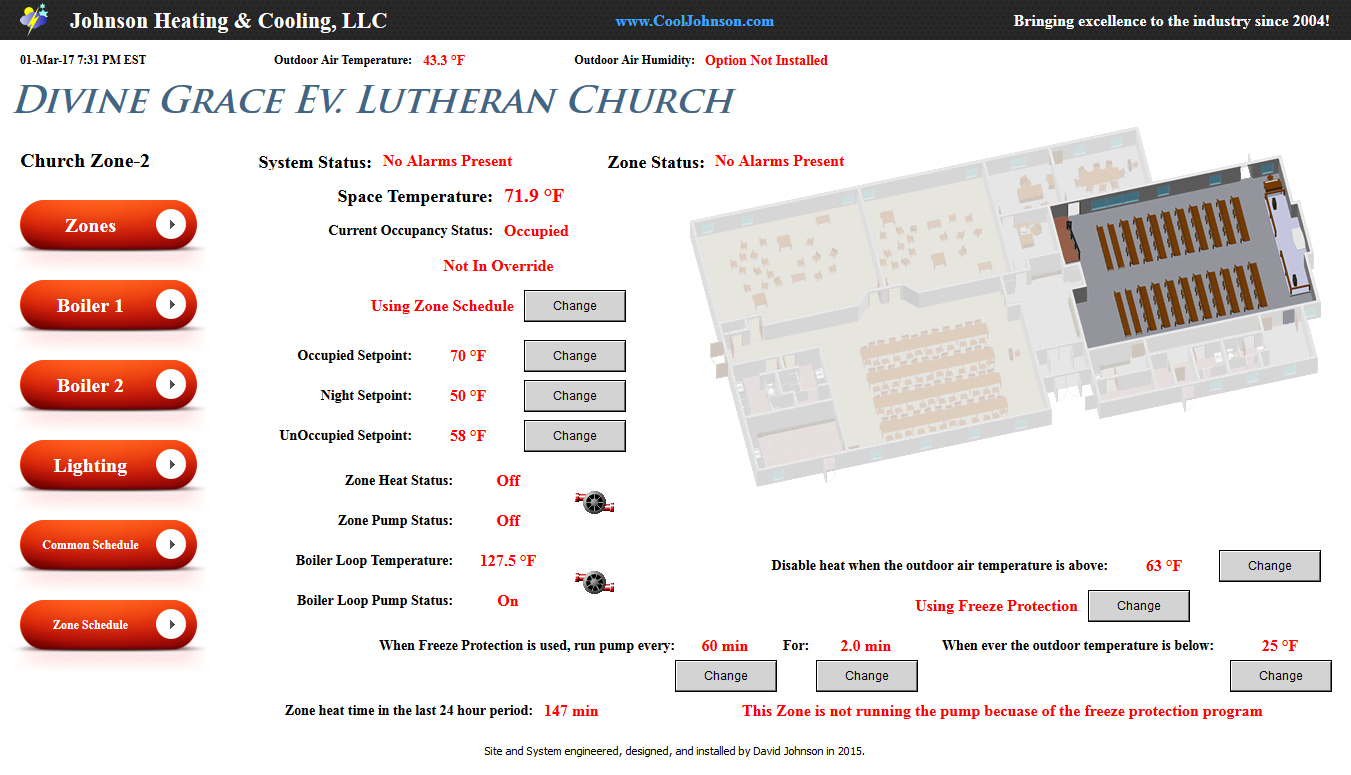Change the Using Zone Schedule setting
Image resolution: width=1351 pixels, height=775 pixels.
pyautogui.click(x=575, y=306)
